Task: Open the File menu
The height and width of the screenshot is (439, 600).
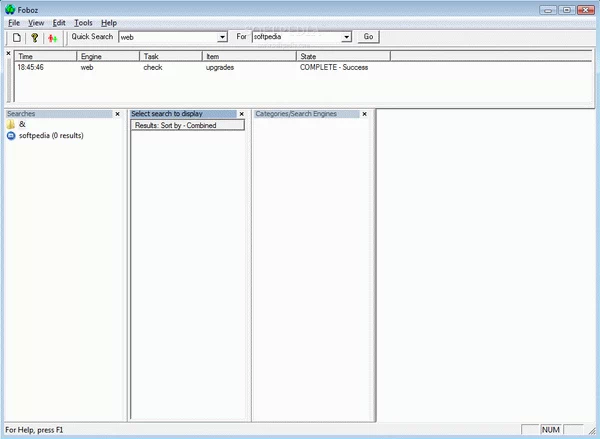Action: 14,23
